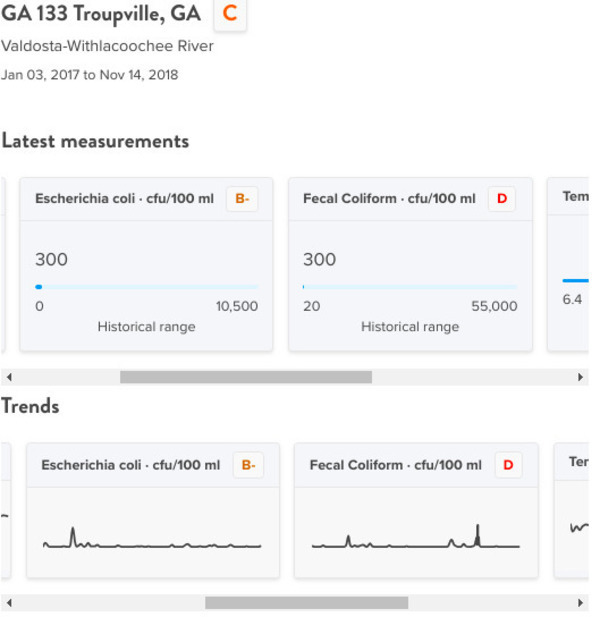600x617 pixels.
Task: Open the Escherichia coli trend sparkline
Action: [x=152, y=538]
